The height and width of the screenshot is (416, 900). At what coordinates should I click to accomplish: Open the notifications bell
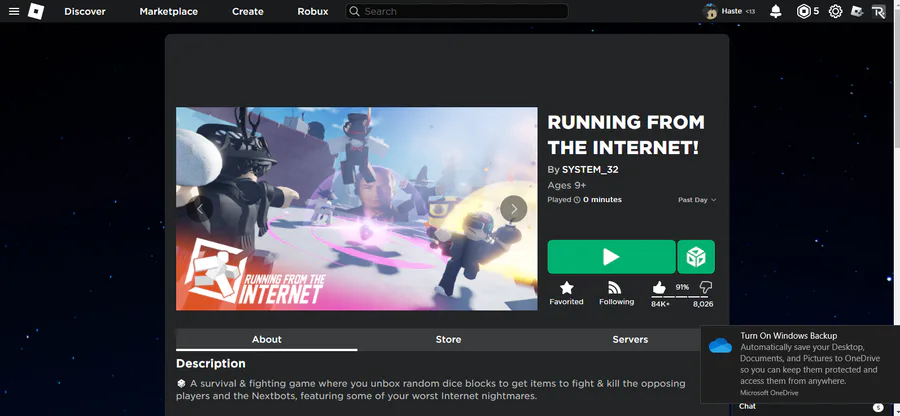tap(776, 11)
